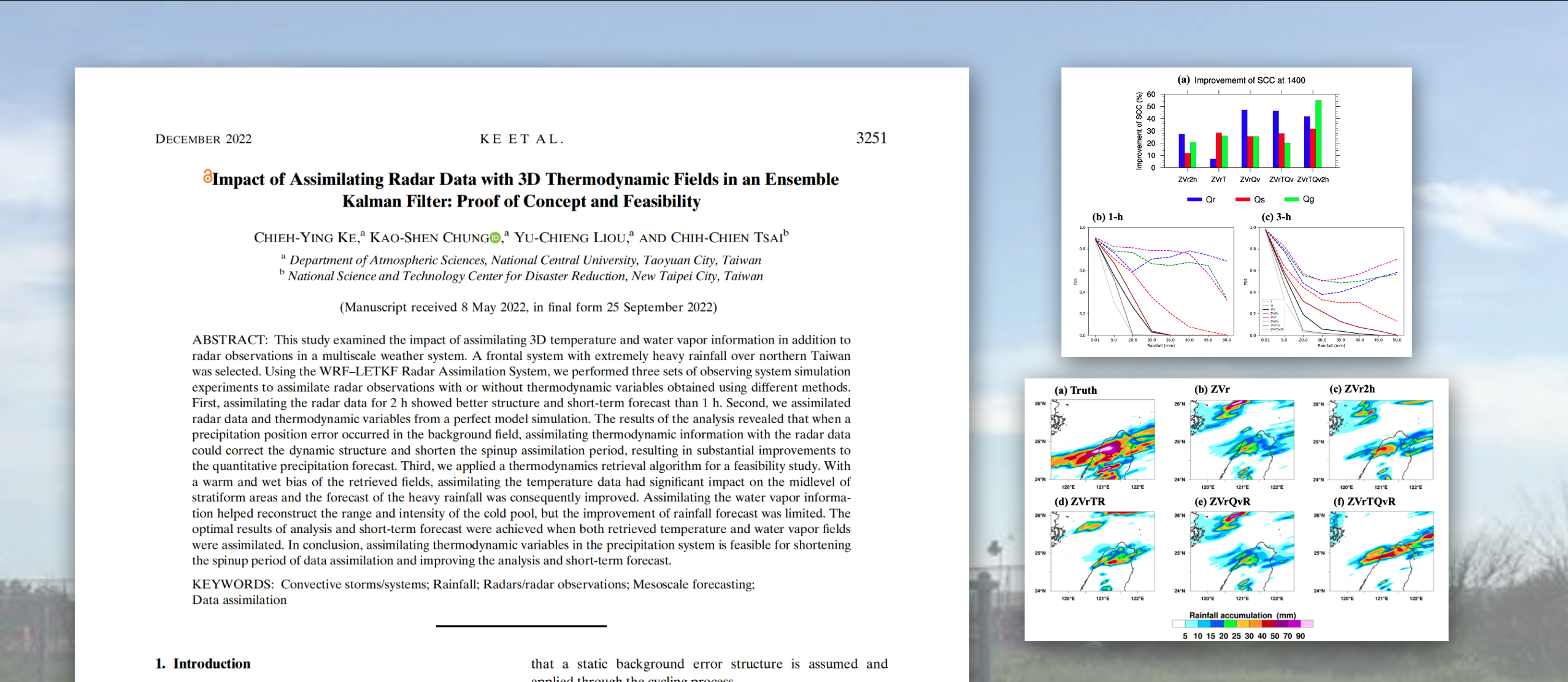The image size is (1568, 682).
Task: Click the ZVrTQv2h bar group label
Action: click(x=1313, y=180)
